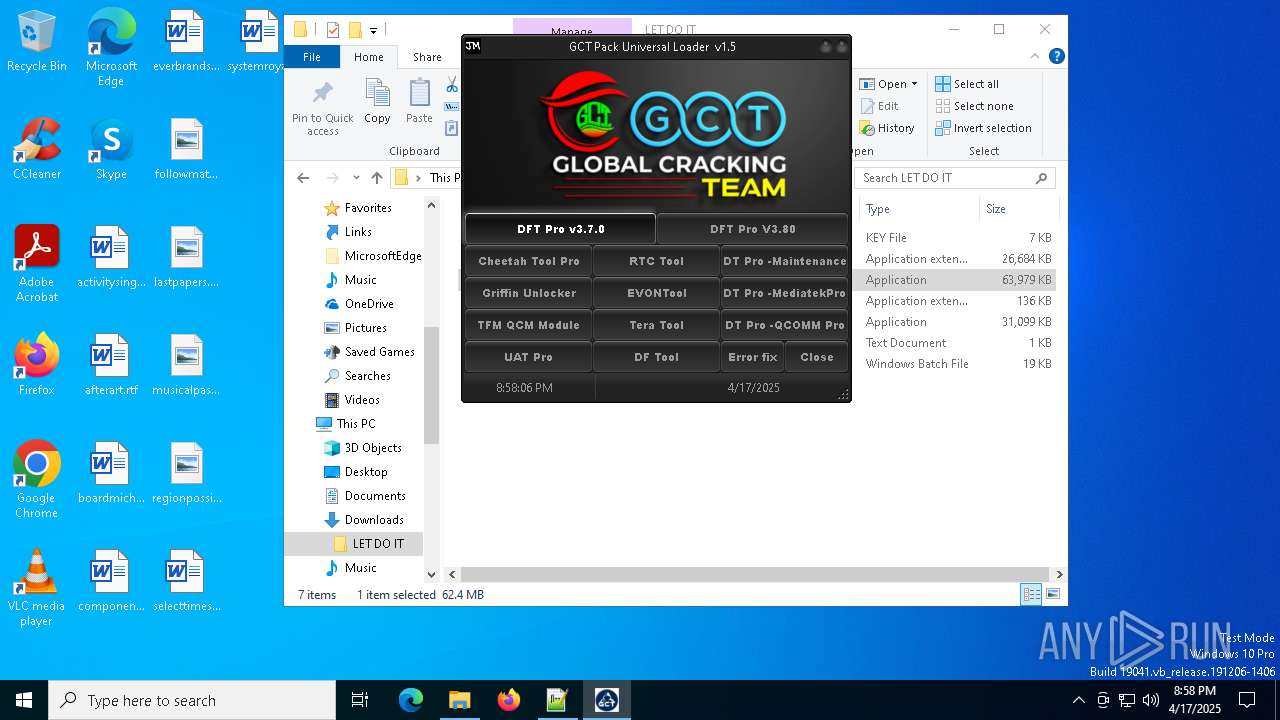
Task: Open the File tab in Explorer
Action: [312, 57]
